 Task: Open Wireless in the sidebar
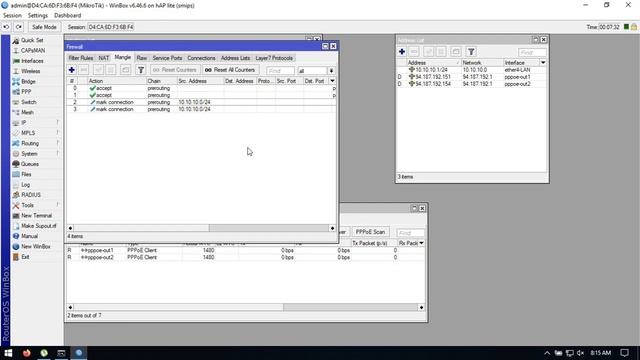(x=30, y=71)
